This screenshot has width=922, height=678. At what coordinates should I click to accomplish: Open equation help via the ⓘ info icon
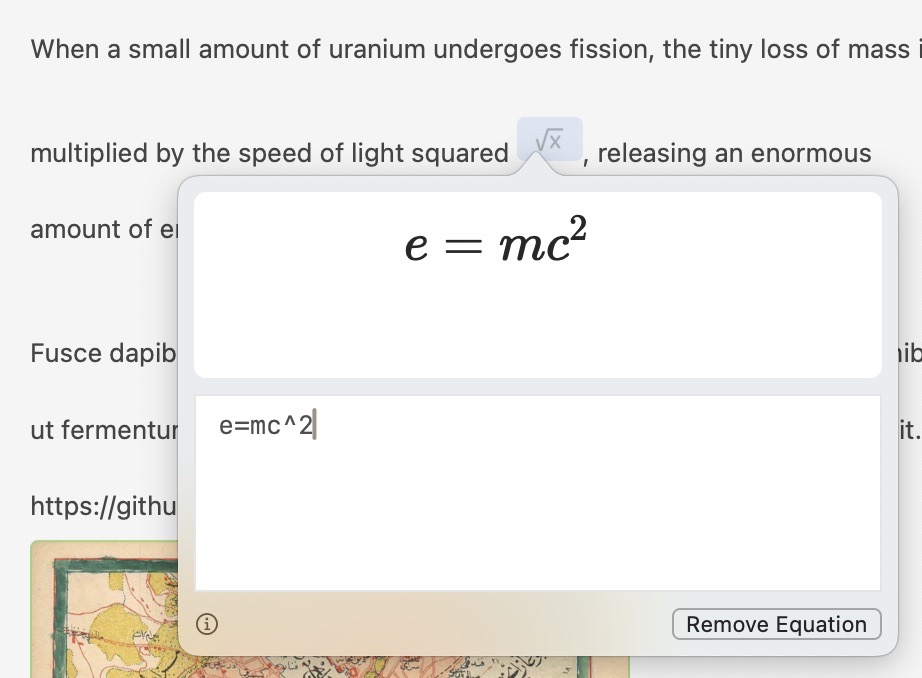[207, 624]
